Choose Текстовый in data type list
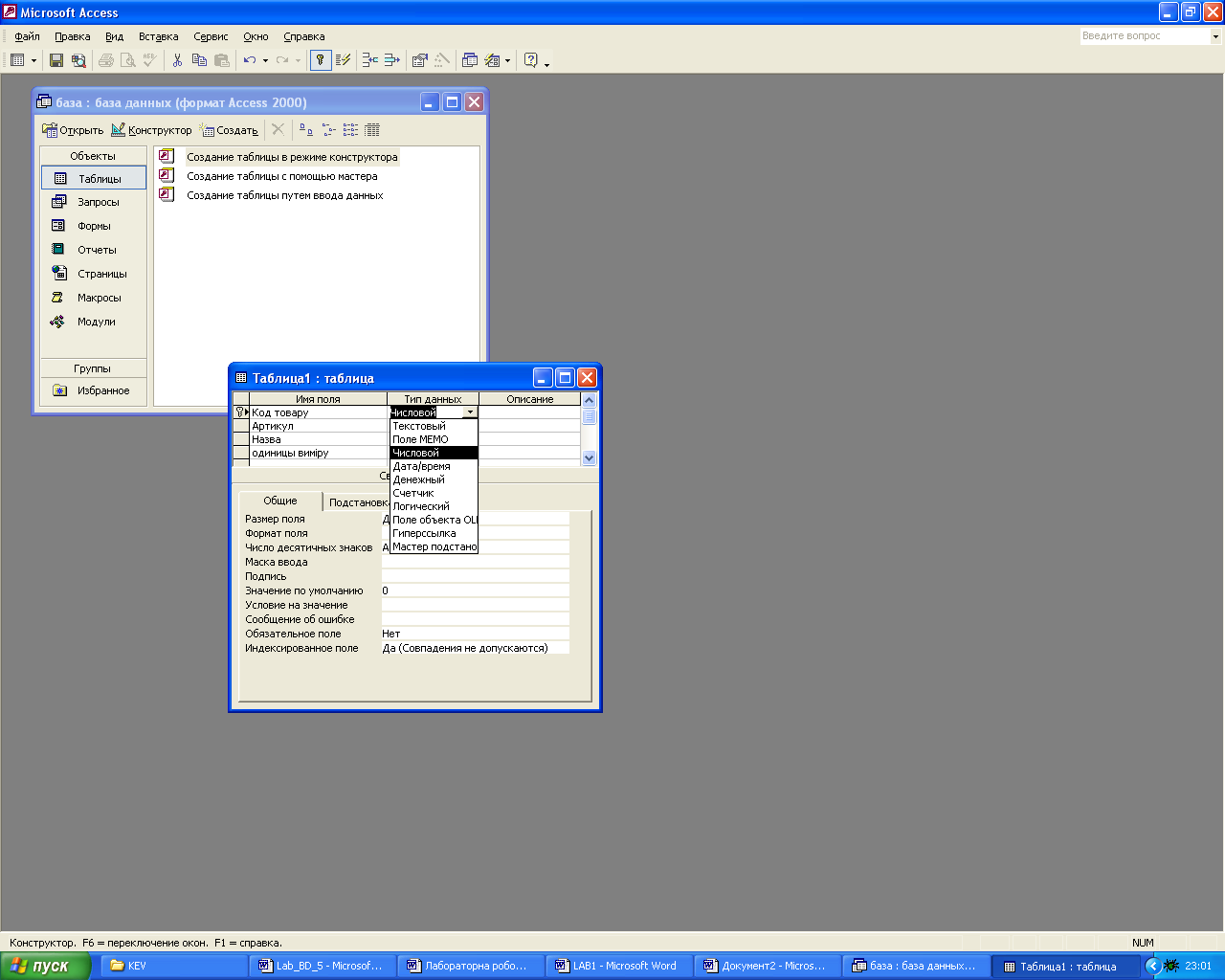 pos(434,426)
